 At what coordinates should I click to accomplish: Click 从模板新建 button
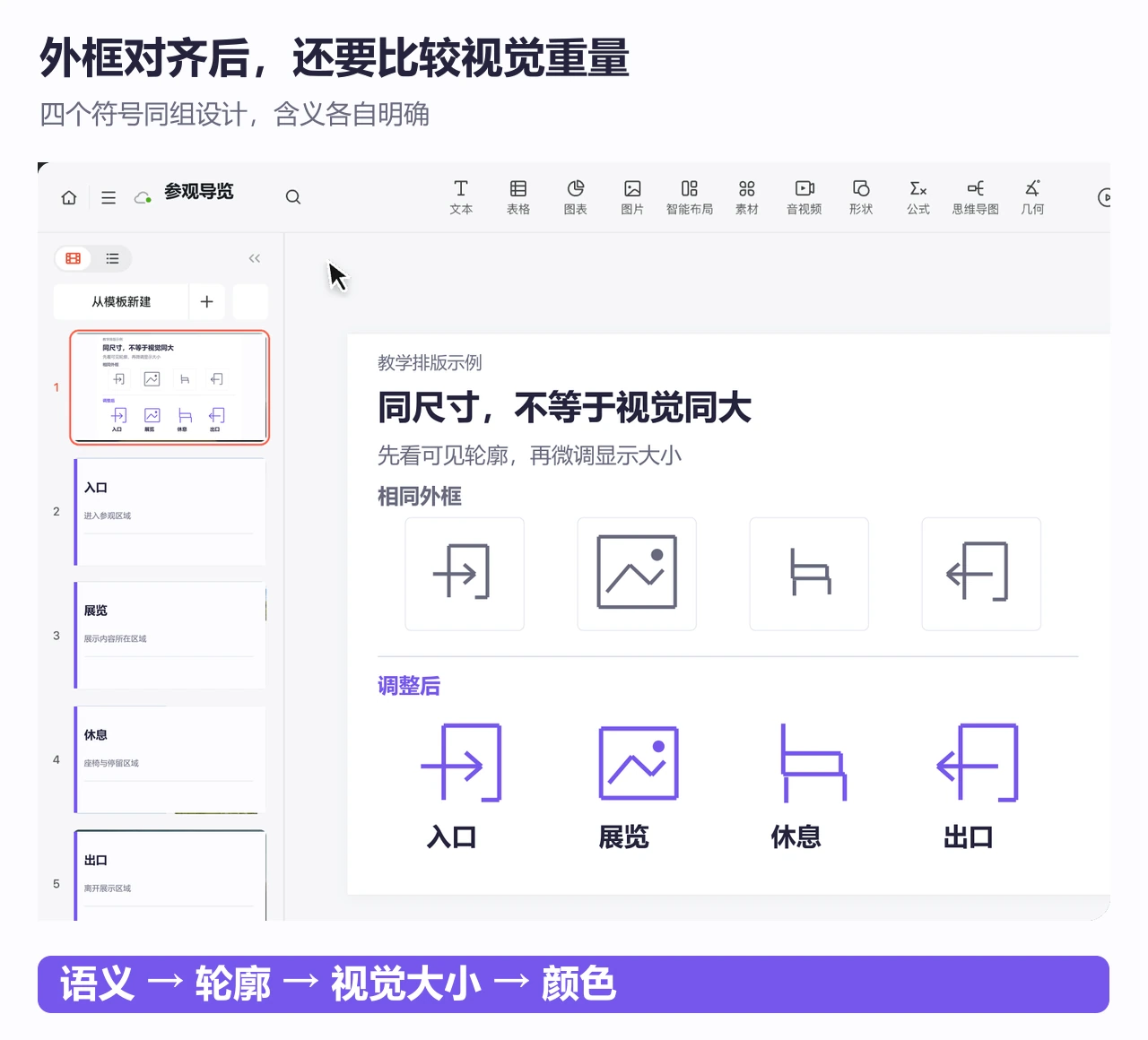tap(121, 302)
